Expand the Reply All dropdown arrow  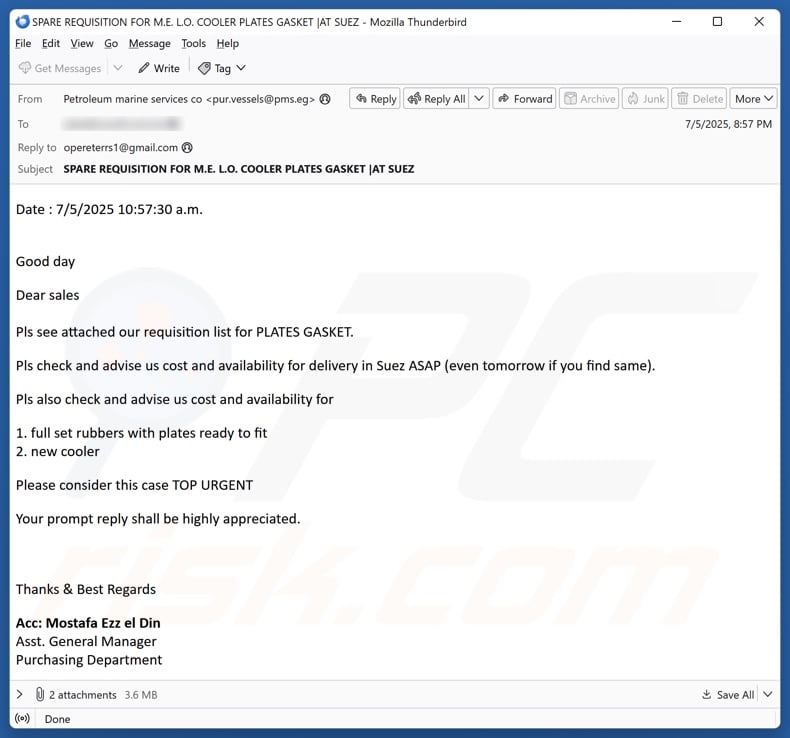point(479,99)
